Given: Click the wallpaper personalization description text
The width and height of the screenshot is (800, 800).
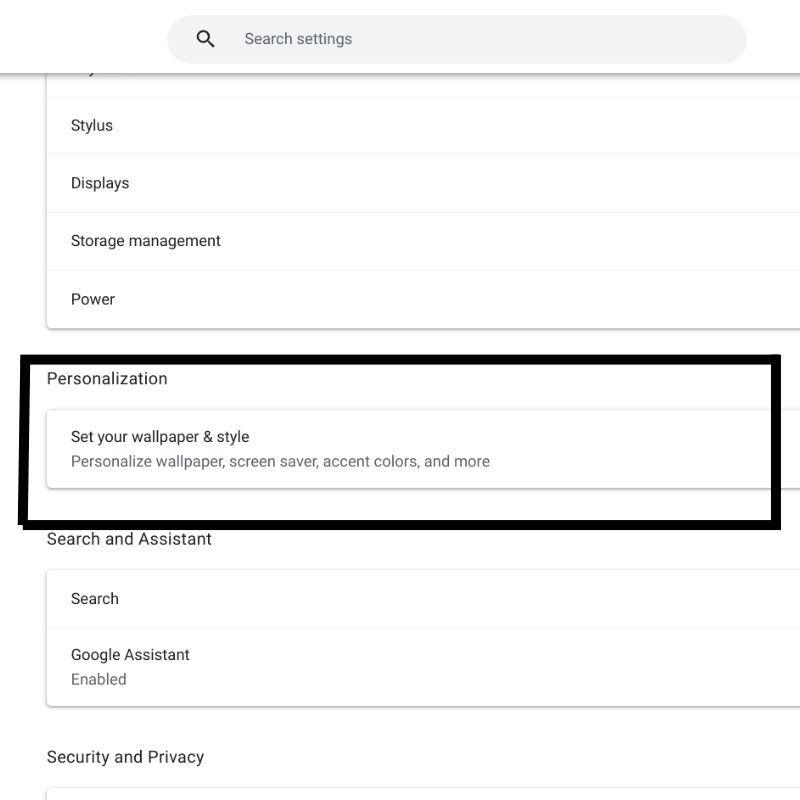Looking at the screenshot, I should (280, 461).
